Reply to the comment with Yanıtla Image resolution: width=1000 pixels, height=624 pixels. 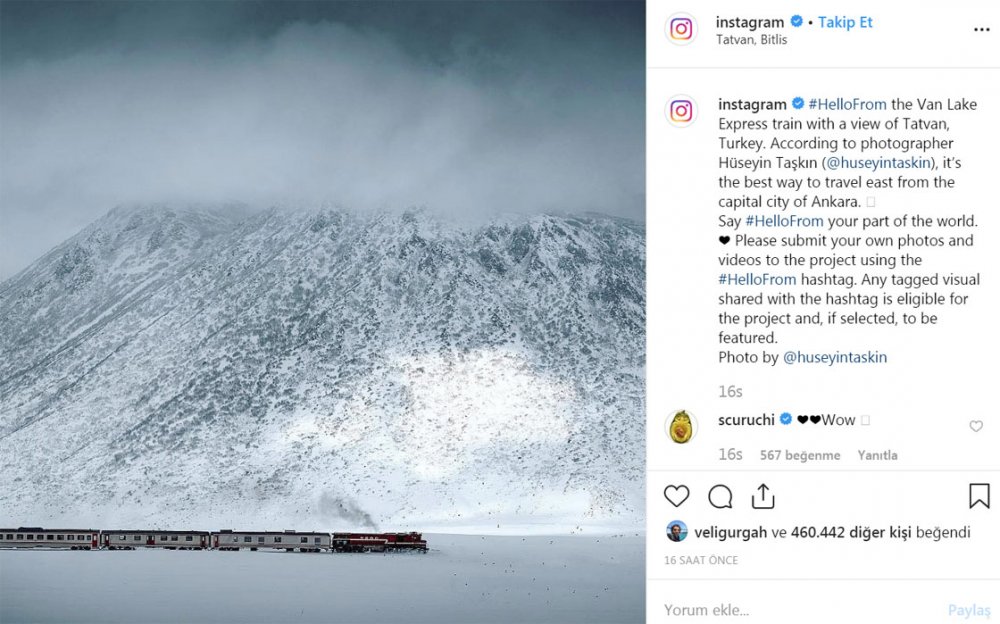coord(877,455)
